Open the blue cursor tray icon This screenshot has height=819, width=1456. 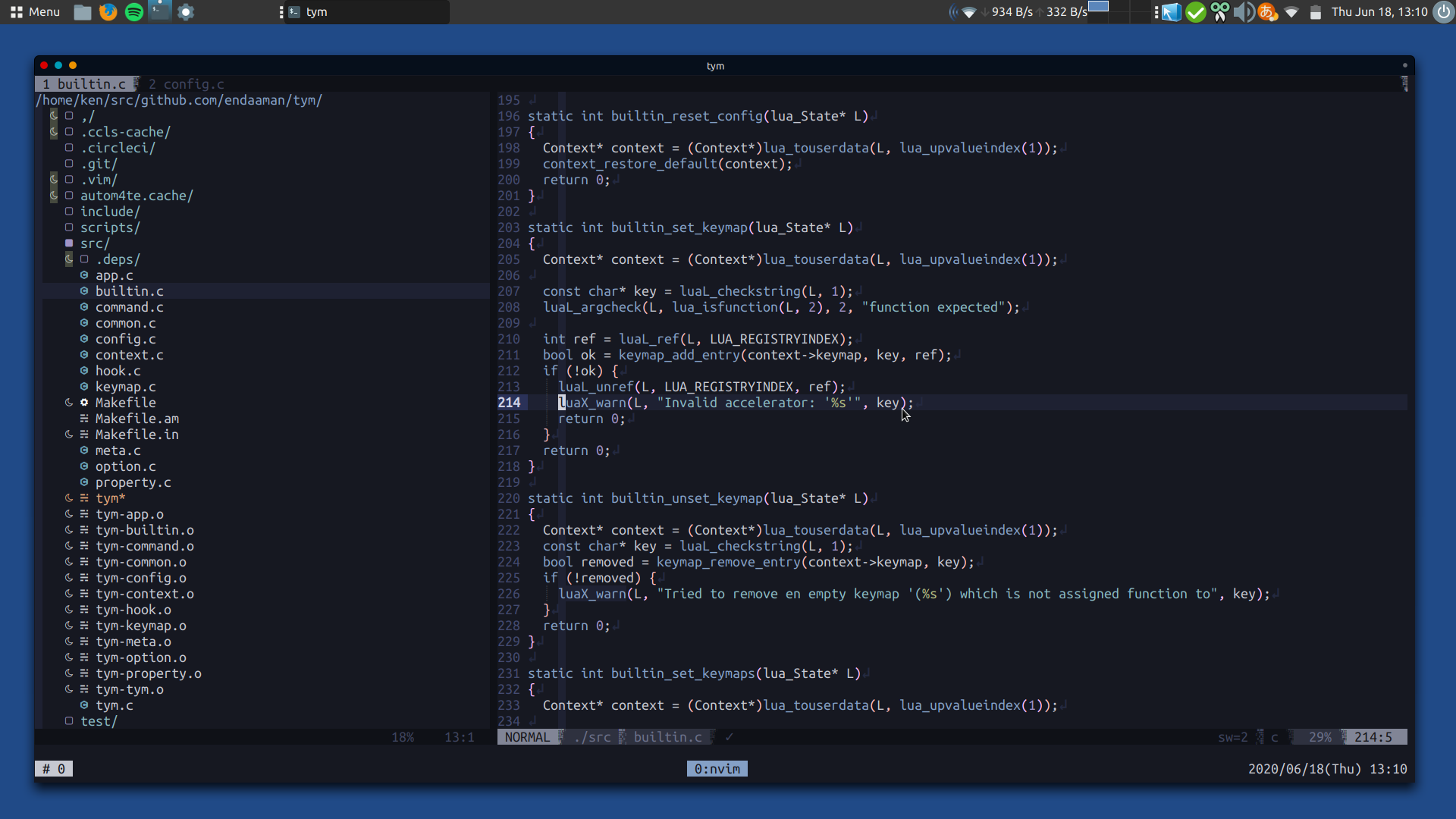tap(1172, 12)
